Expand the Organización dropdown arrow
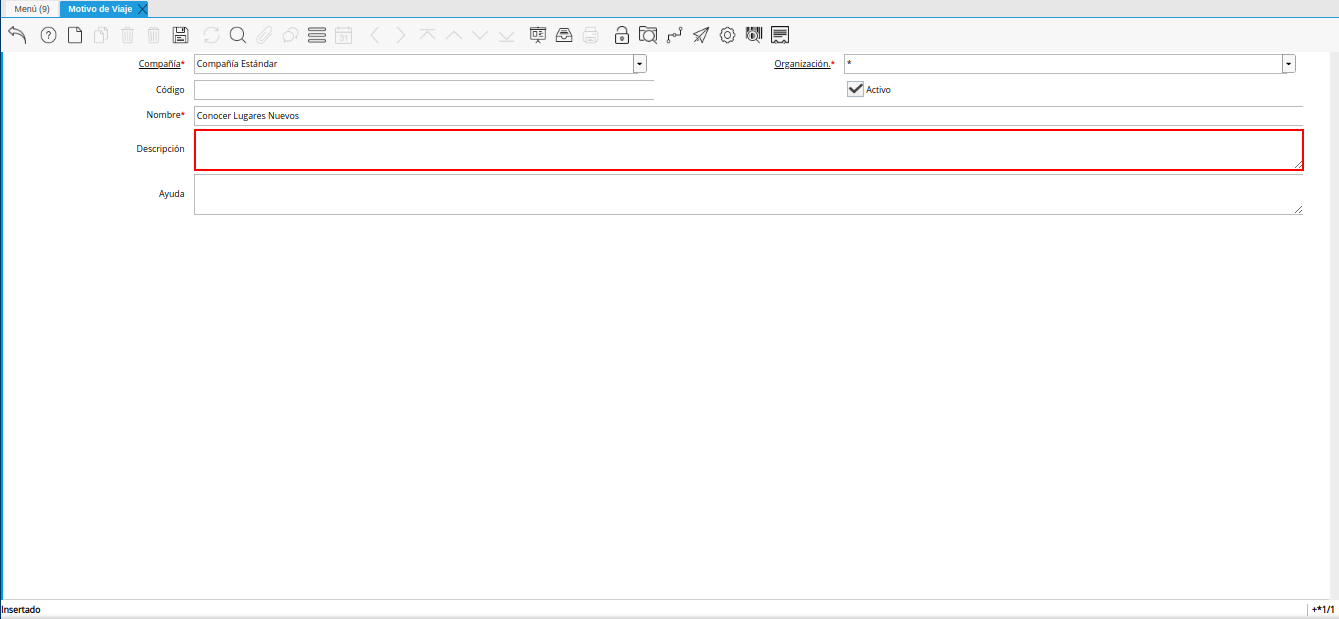This screenshot has height=619, width=1339. [x=1289, y=64]
